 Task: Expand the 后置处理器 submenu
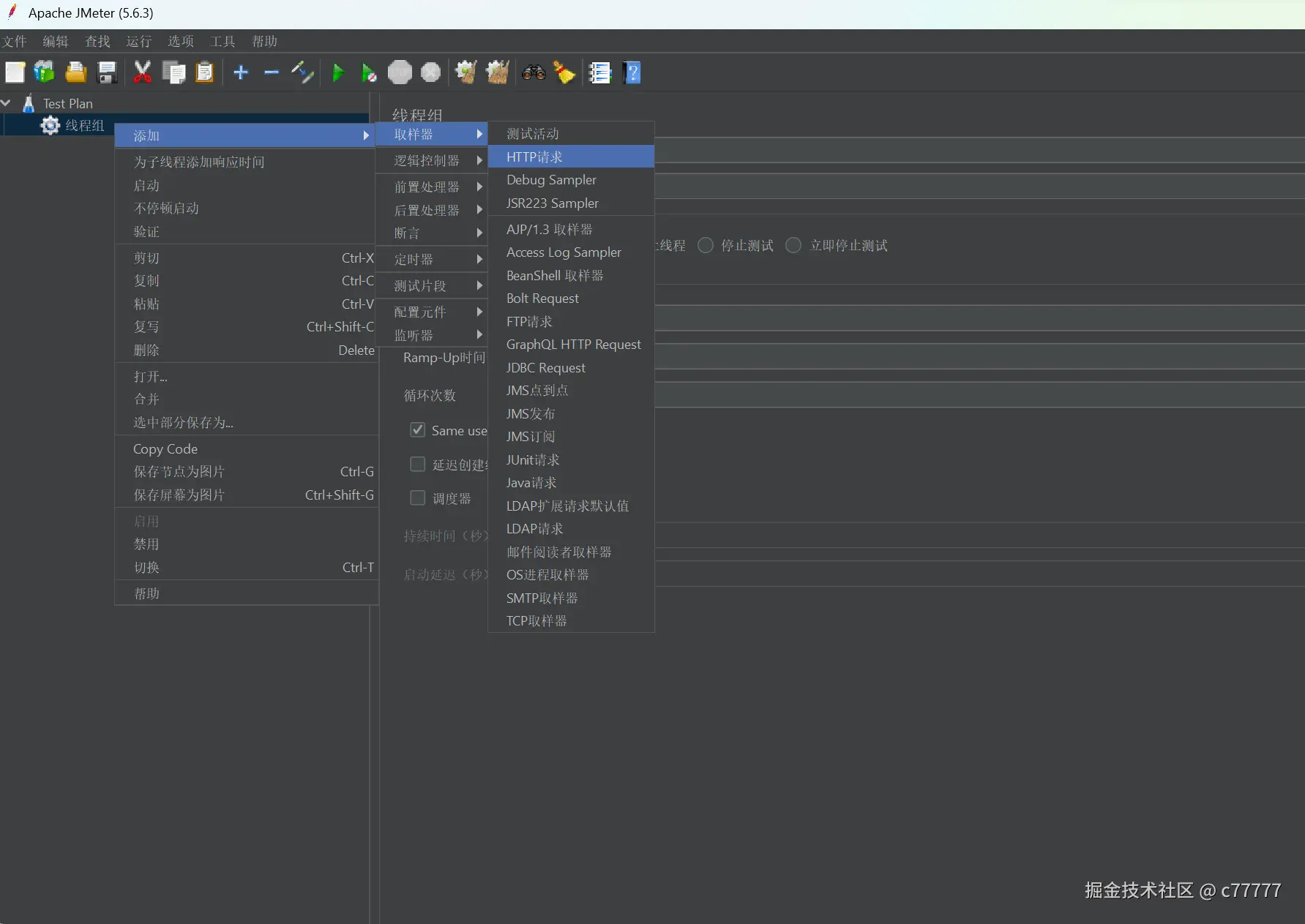point(432,210)
